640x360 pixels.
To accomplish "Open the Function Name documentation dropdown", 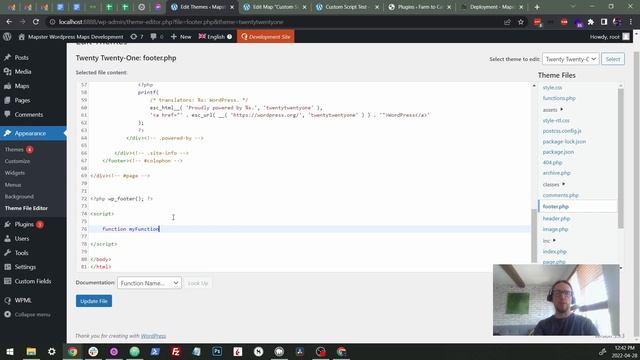I will pos(149,283).
